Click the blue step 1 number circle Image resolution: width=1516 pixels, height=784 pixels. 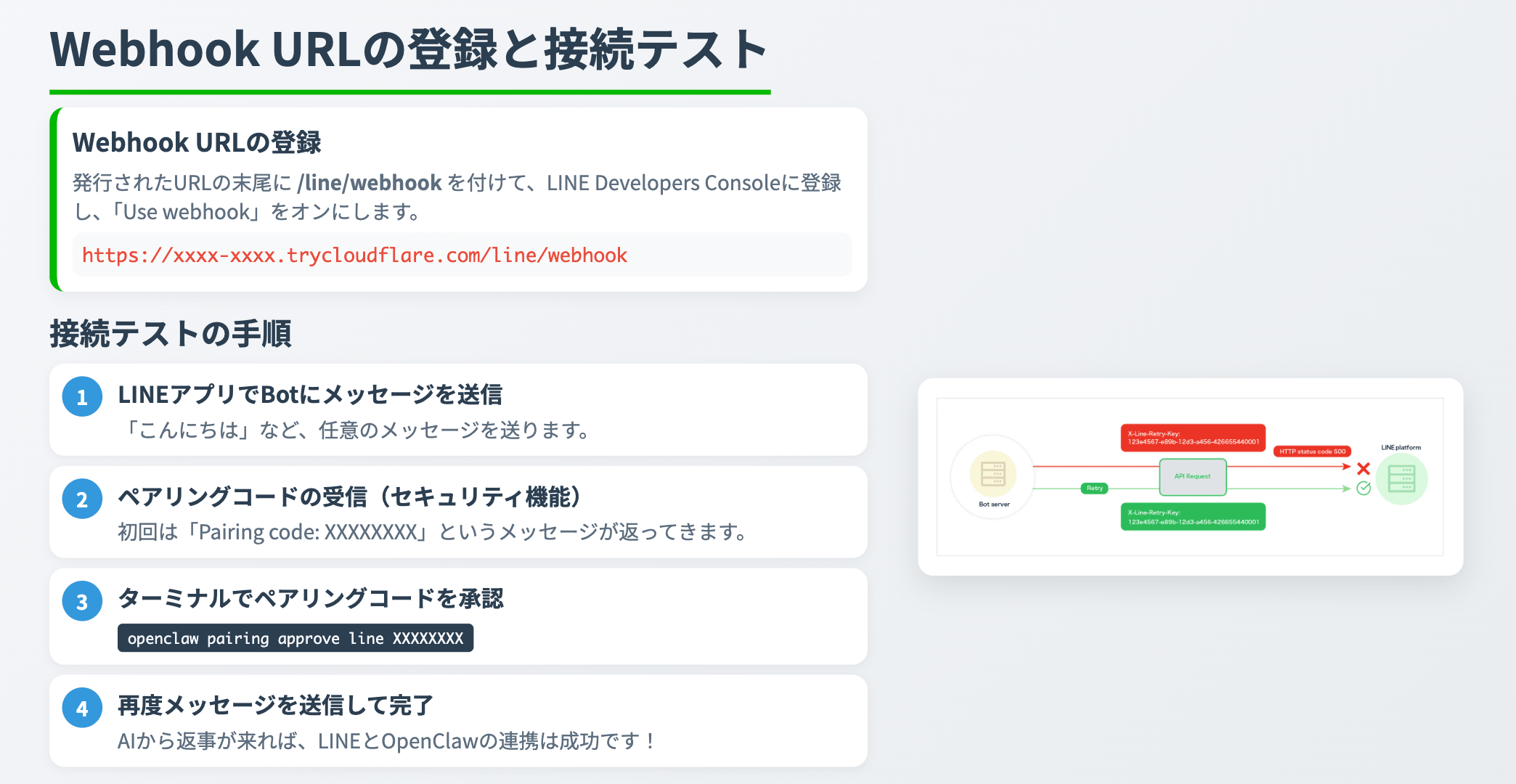(x=82, y=397)
